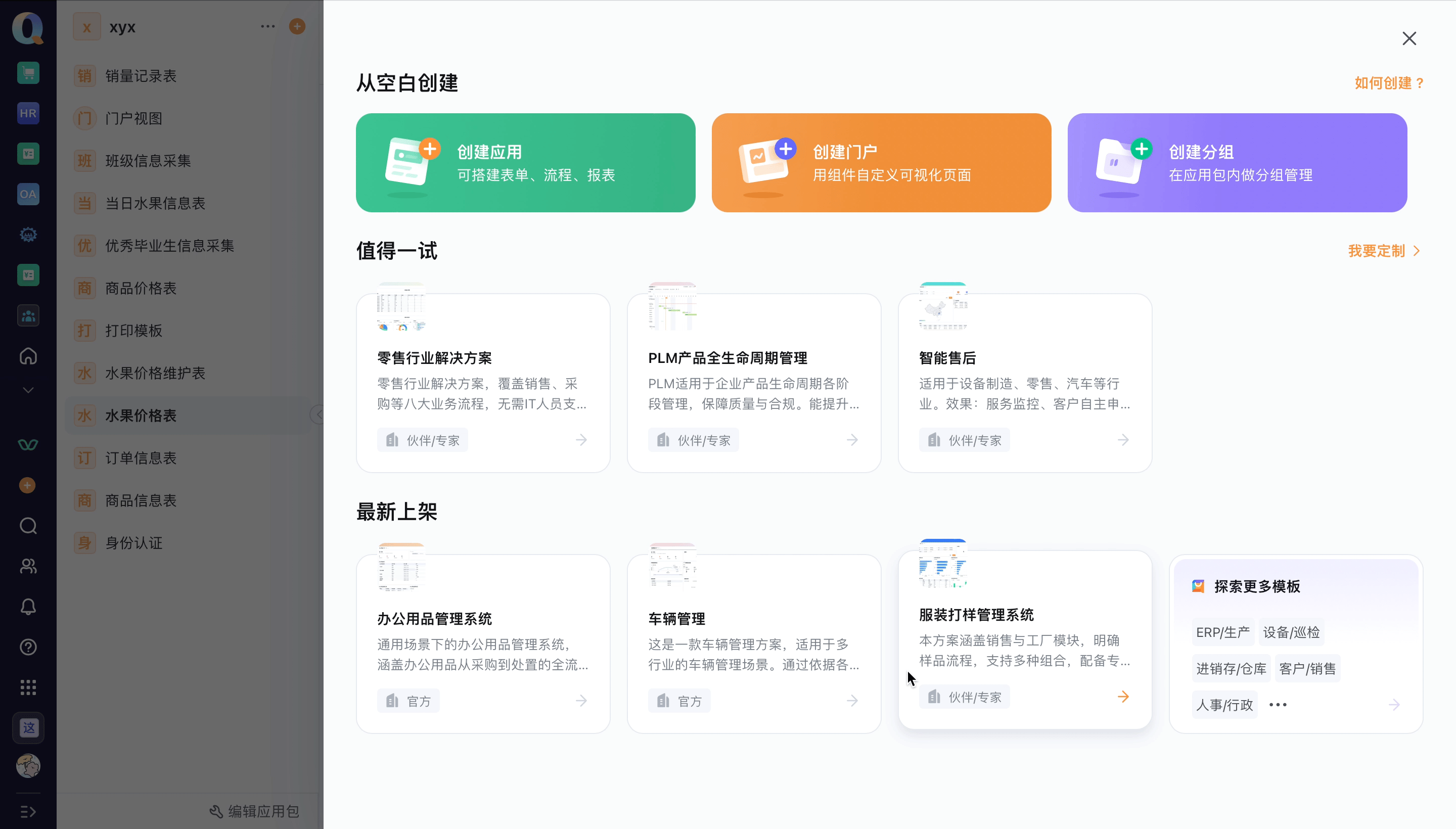Click the 车辆管理 preview thumbnail

click(x=672, y=567)
